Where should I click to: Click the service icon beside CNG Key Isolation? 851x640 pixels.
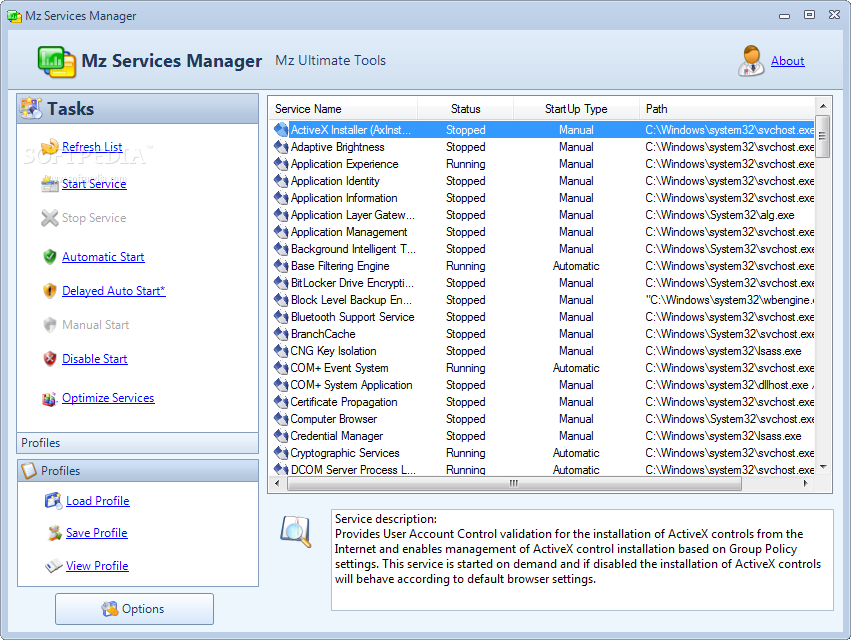(281, 351)
